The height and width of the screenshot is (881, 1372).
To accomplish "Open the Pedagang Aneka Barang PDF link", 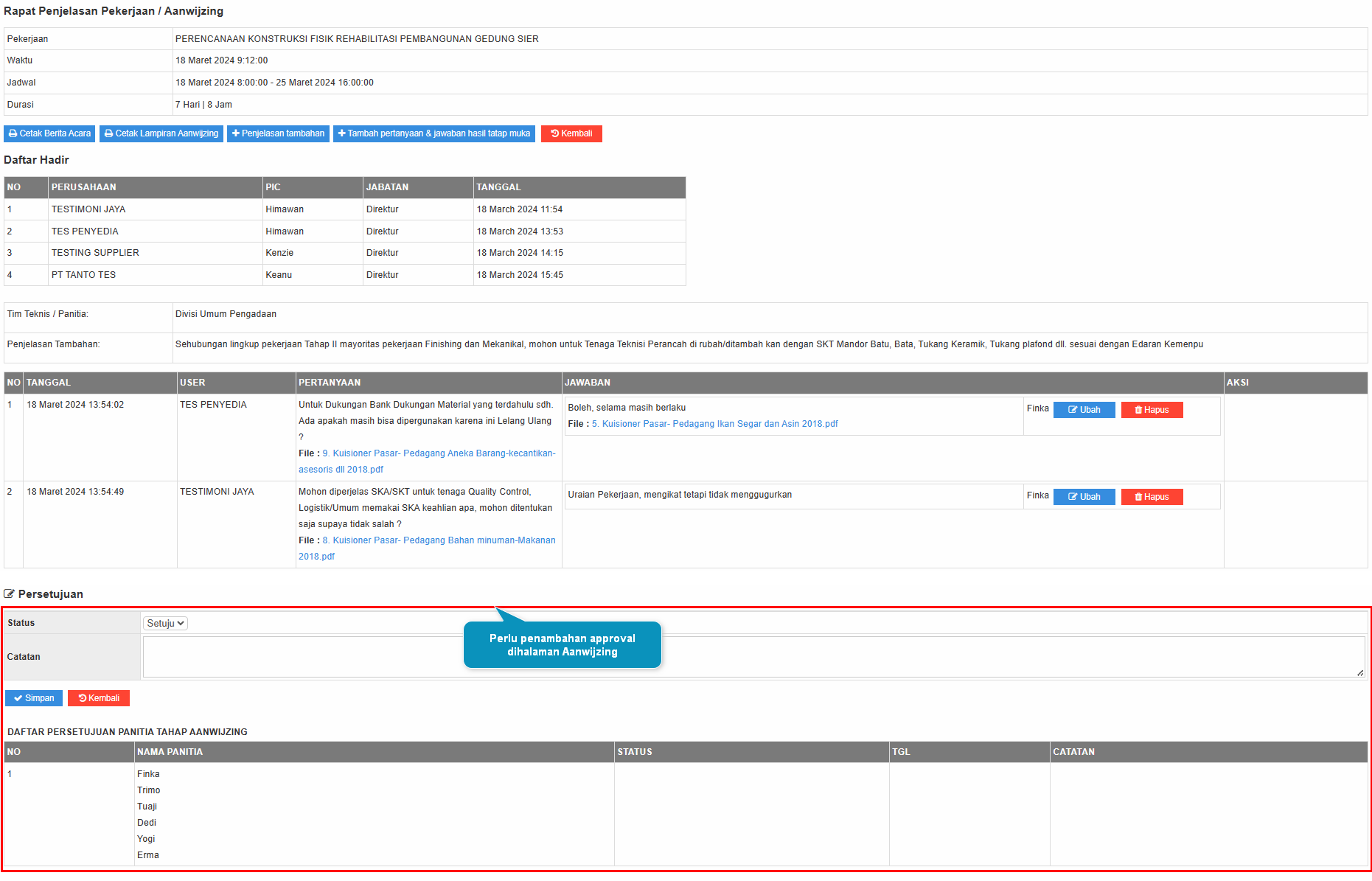I will 438,453.
